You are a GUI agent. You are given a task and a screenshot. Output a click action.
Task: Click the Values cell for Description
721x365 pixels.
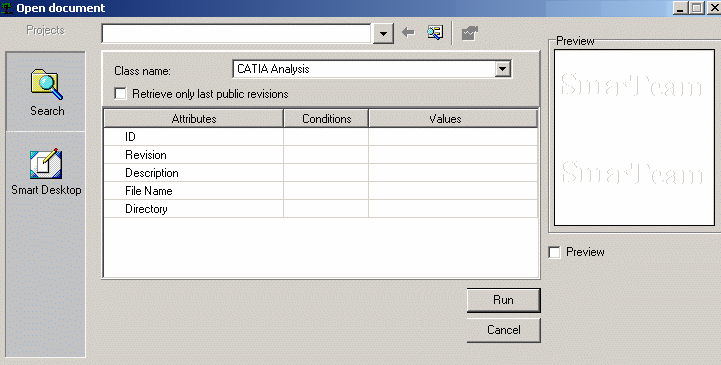tap(453, 172)
